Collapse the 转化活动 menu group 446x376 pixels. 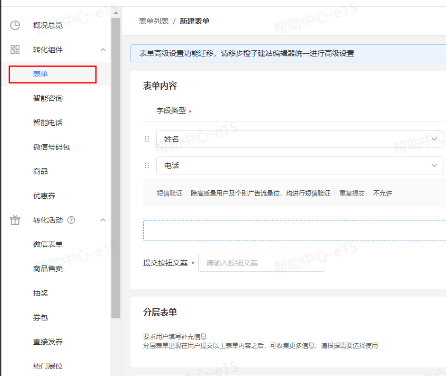(x=103, y=220)
